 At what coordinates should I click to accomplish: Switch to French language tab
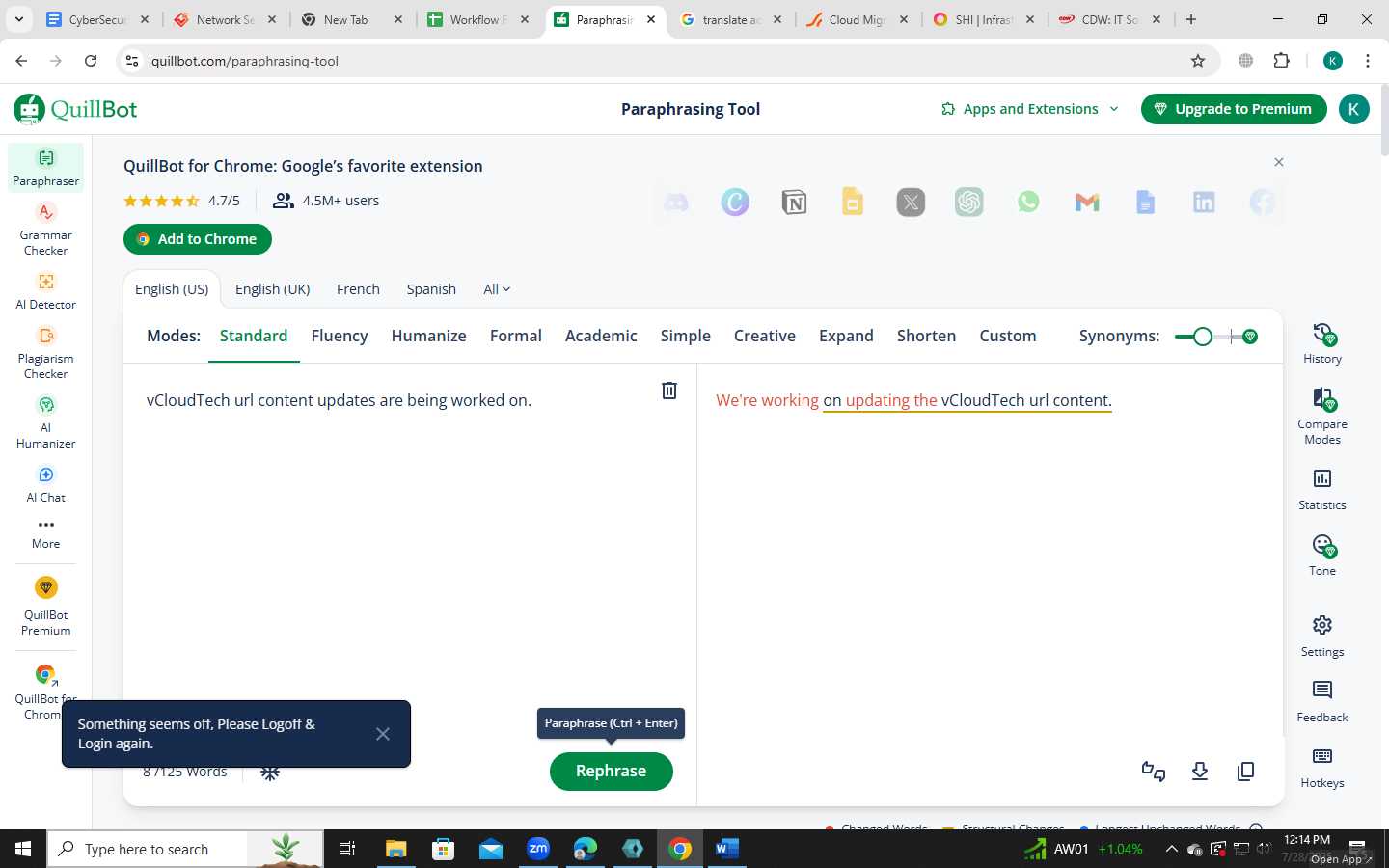[358, 289]
